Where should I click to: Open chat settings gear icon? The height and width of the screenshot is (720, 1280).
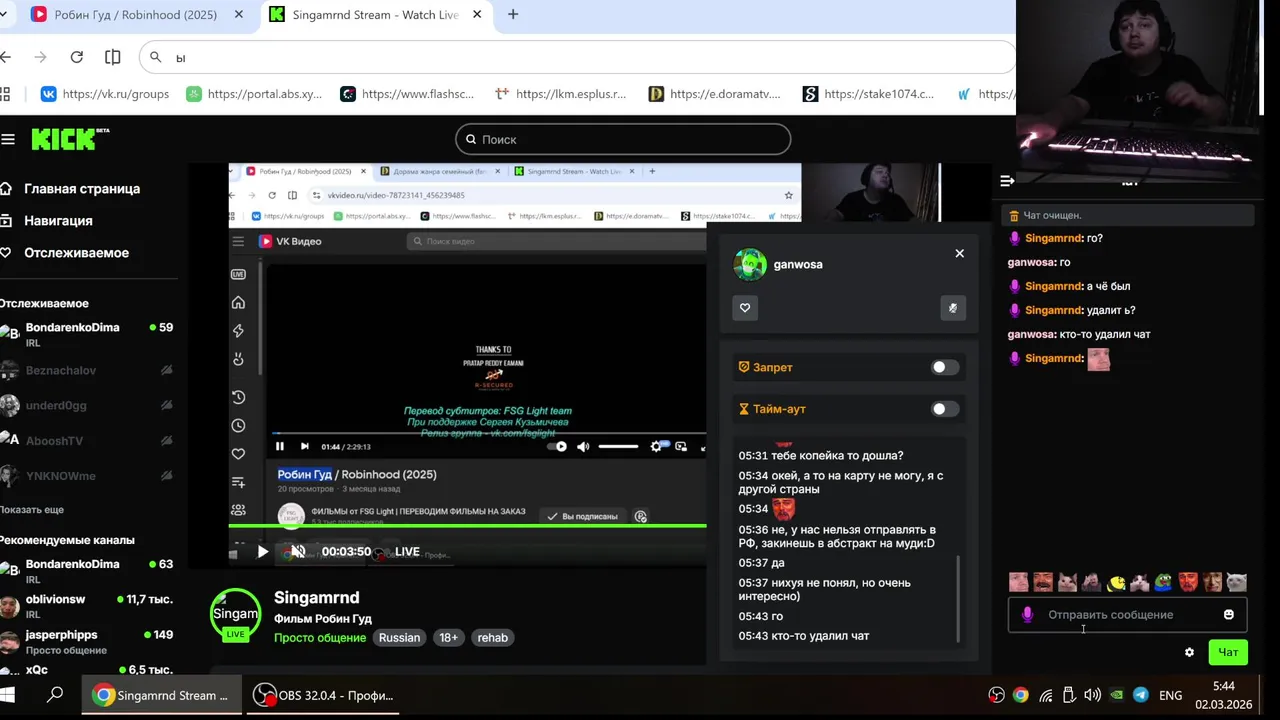point(1189,652)
